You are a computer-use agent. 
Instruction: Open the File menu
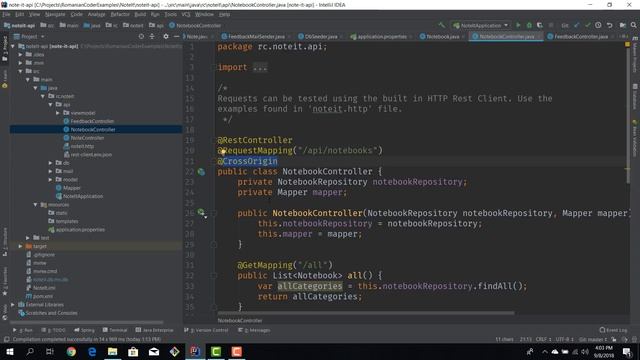pyautogui.click(x=7, y=14)
